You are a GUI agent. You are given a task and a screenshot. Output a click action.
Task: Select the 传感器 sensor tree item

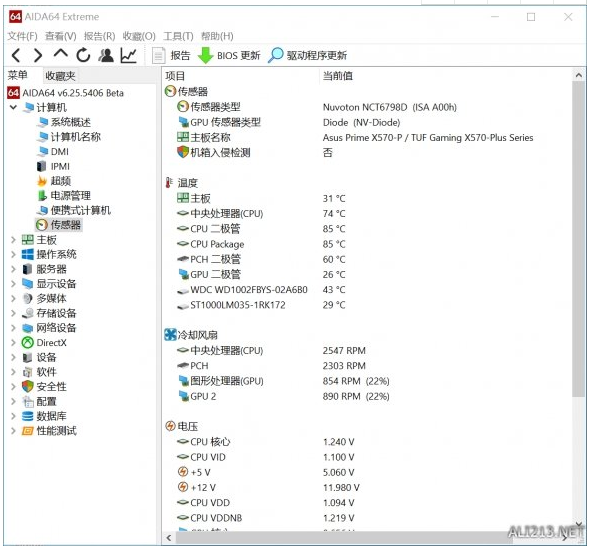tap(59, 225)
